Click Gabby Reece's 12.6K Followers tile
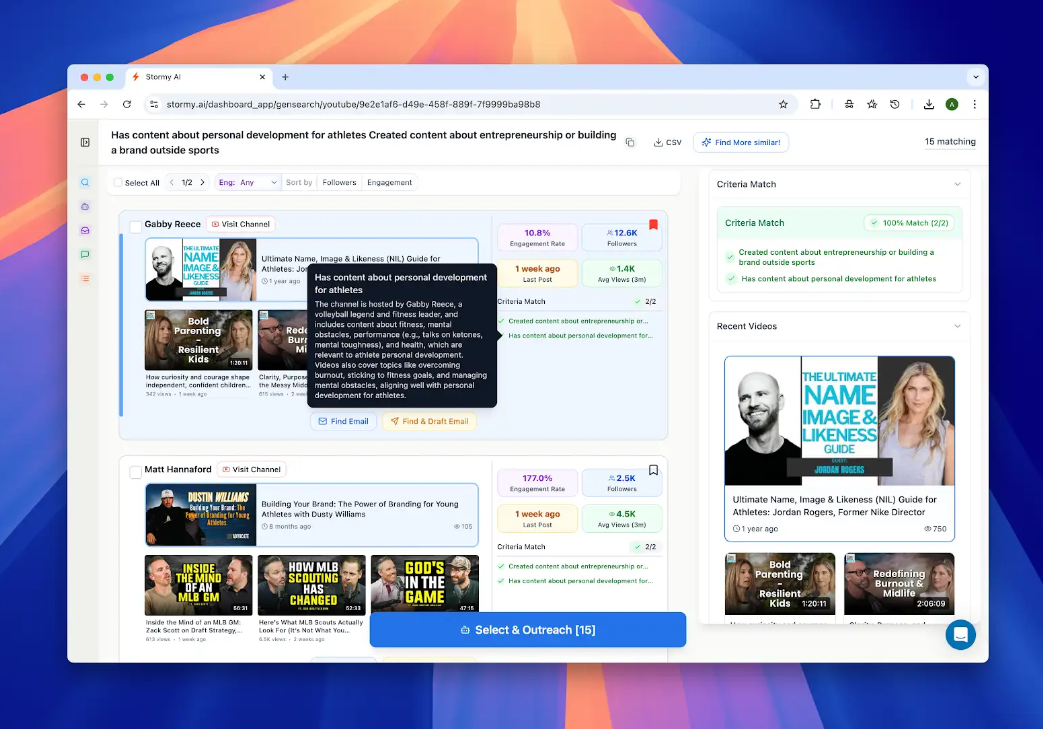1043x729 pixels. pos(621,237)
